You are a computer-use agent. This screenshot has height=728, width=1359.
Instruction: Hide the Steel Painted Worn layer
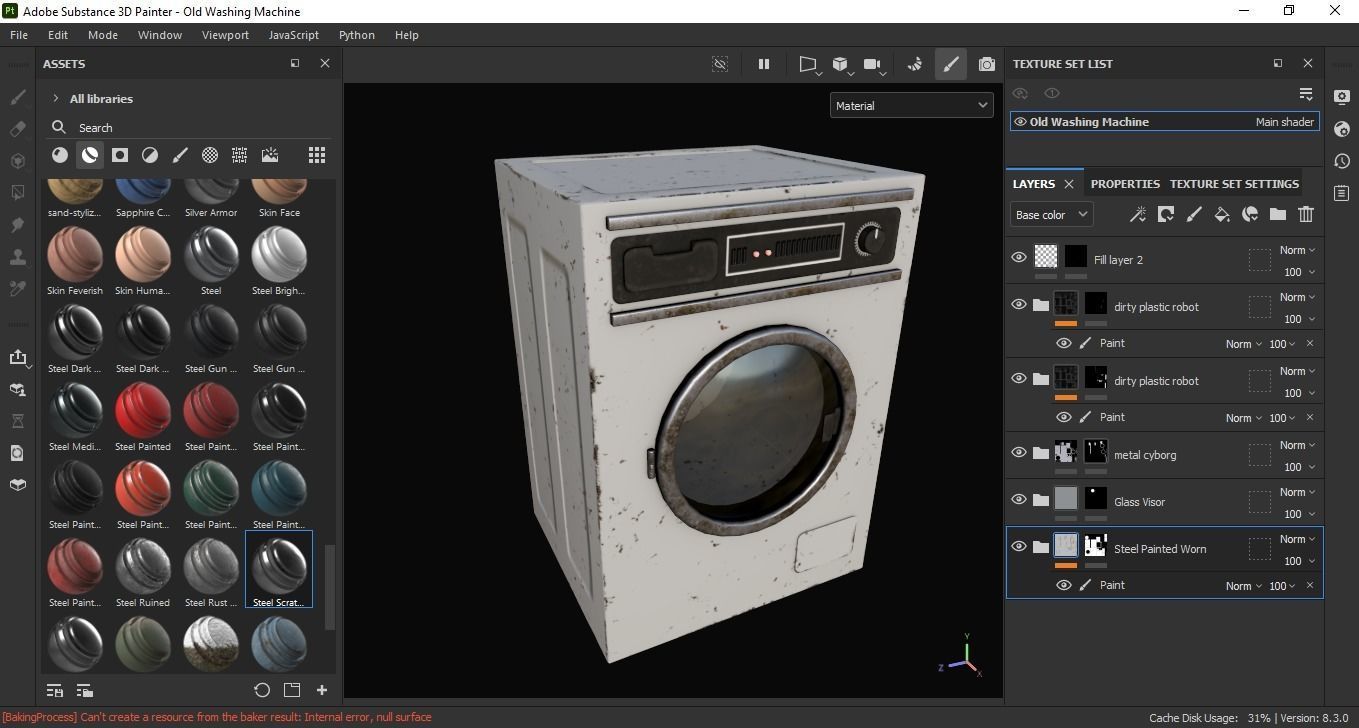(x=1019, y=546)
